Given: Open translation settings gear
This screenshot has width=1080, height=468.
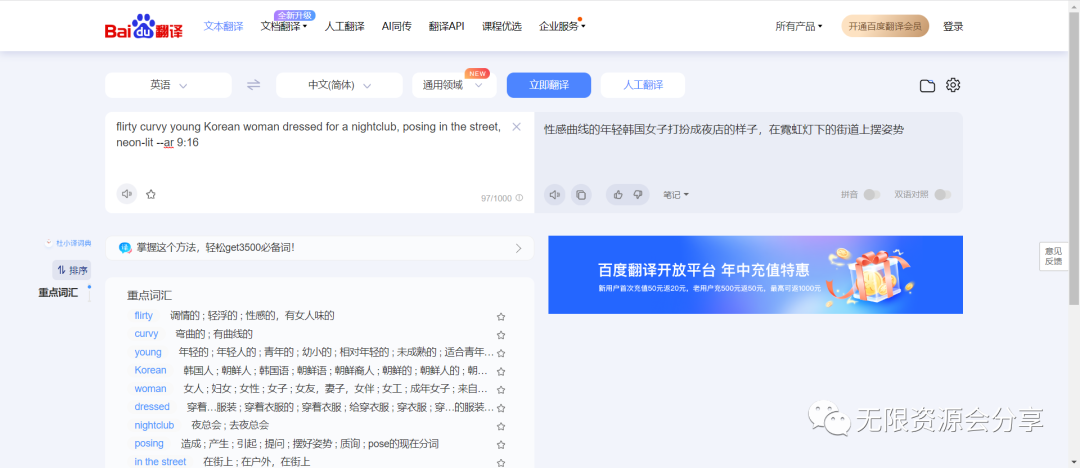Looking at the screenshot, I should coord(953,85).
